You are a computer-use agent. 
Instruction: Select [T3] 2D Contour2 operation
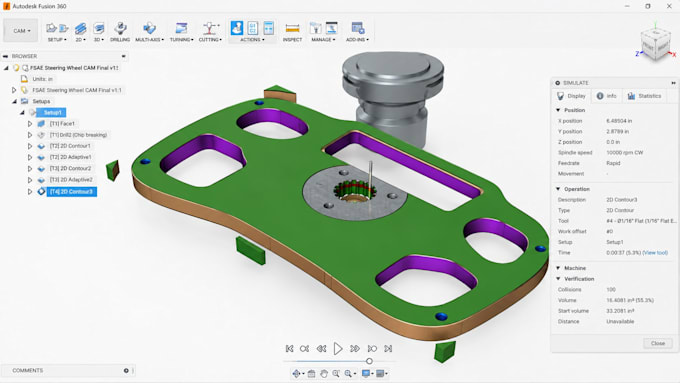[70, 168]
